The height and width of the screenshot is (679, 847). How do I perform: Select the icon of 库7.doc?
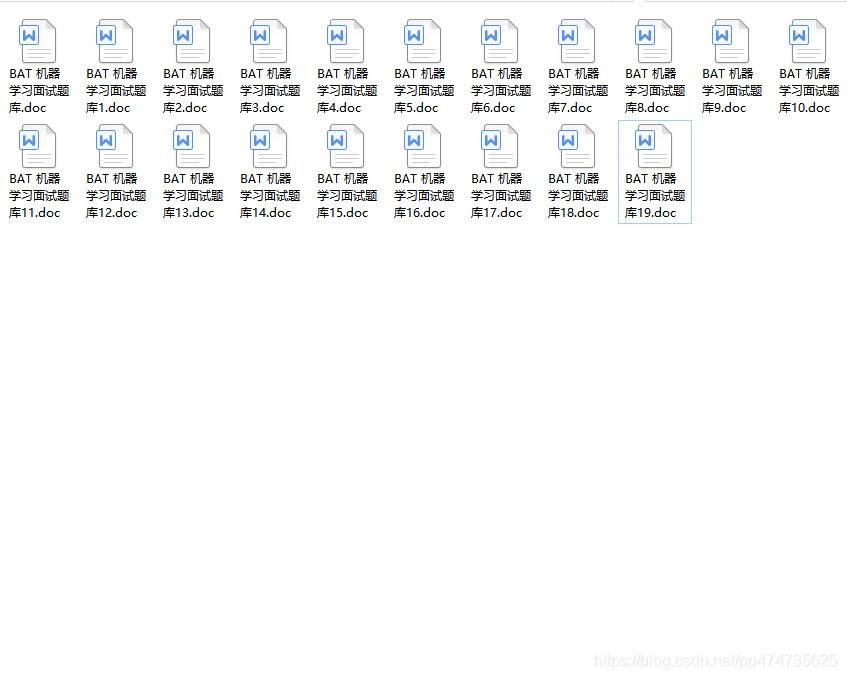[576, 41]
